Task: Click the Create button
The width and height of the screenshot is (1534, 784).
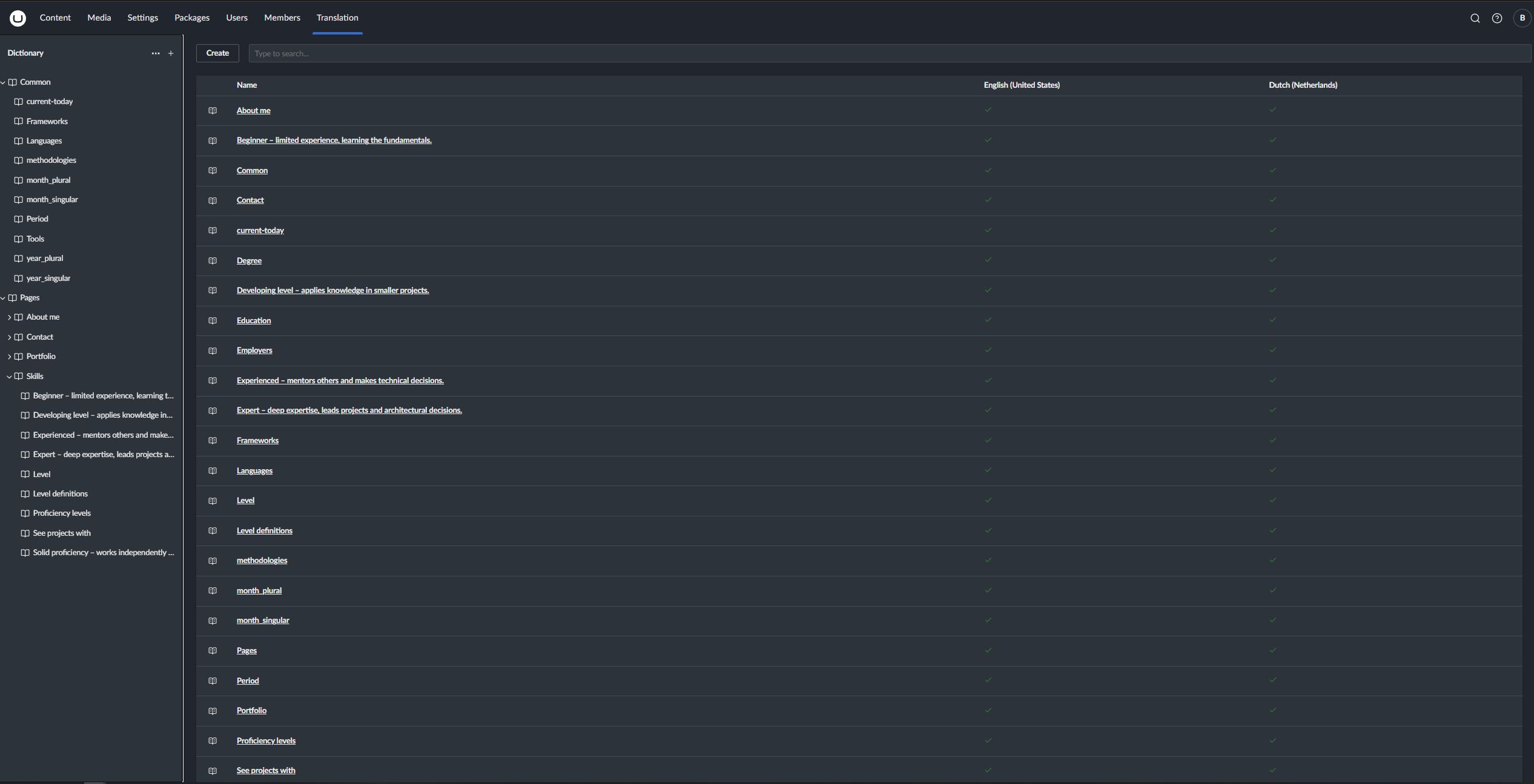Action: pos(217,53)
